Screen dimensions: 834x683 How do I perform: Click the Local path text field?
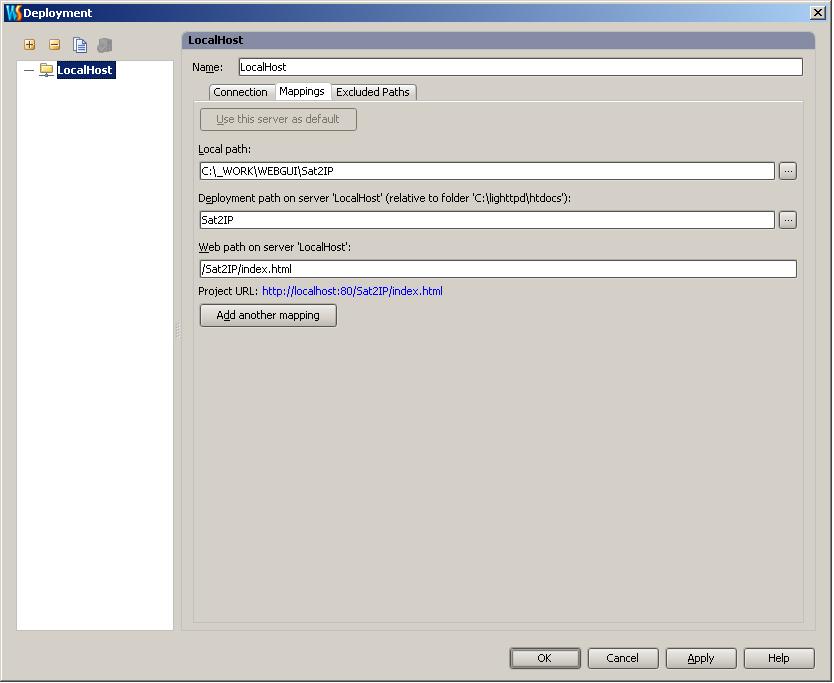[487, 171]
